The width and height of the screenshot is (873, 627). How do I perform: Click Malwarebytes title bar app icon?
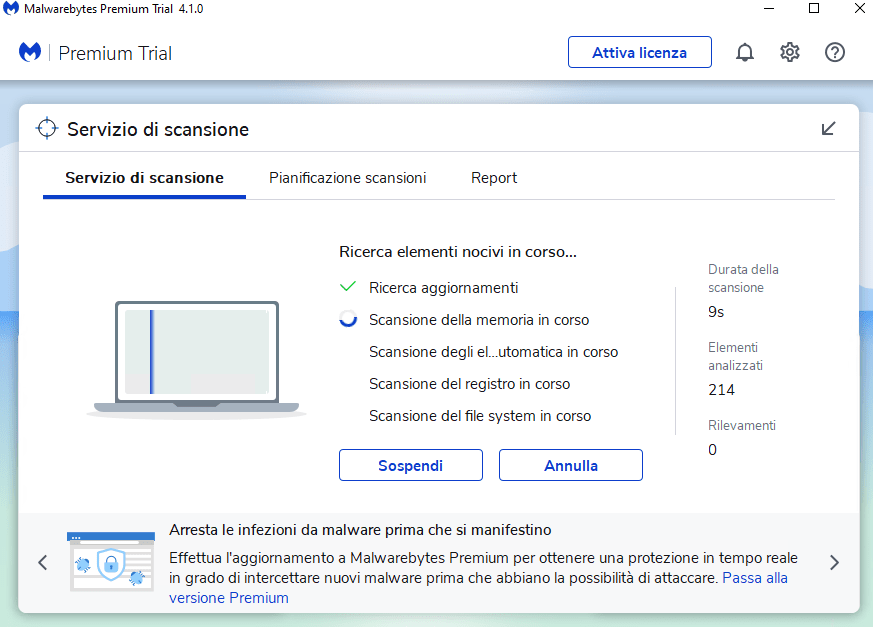(x=11, y=9)
